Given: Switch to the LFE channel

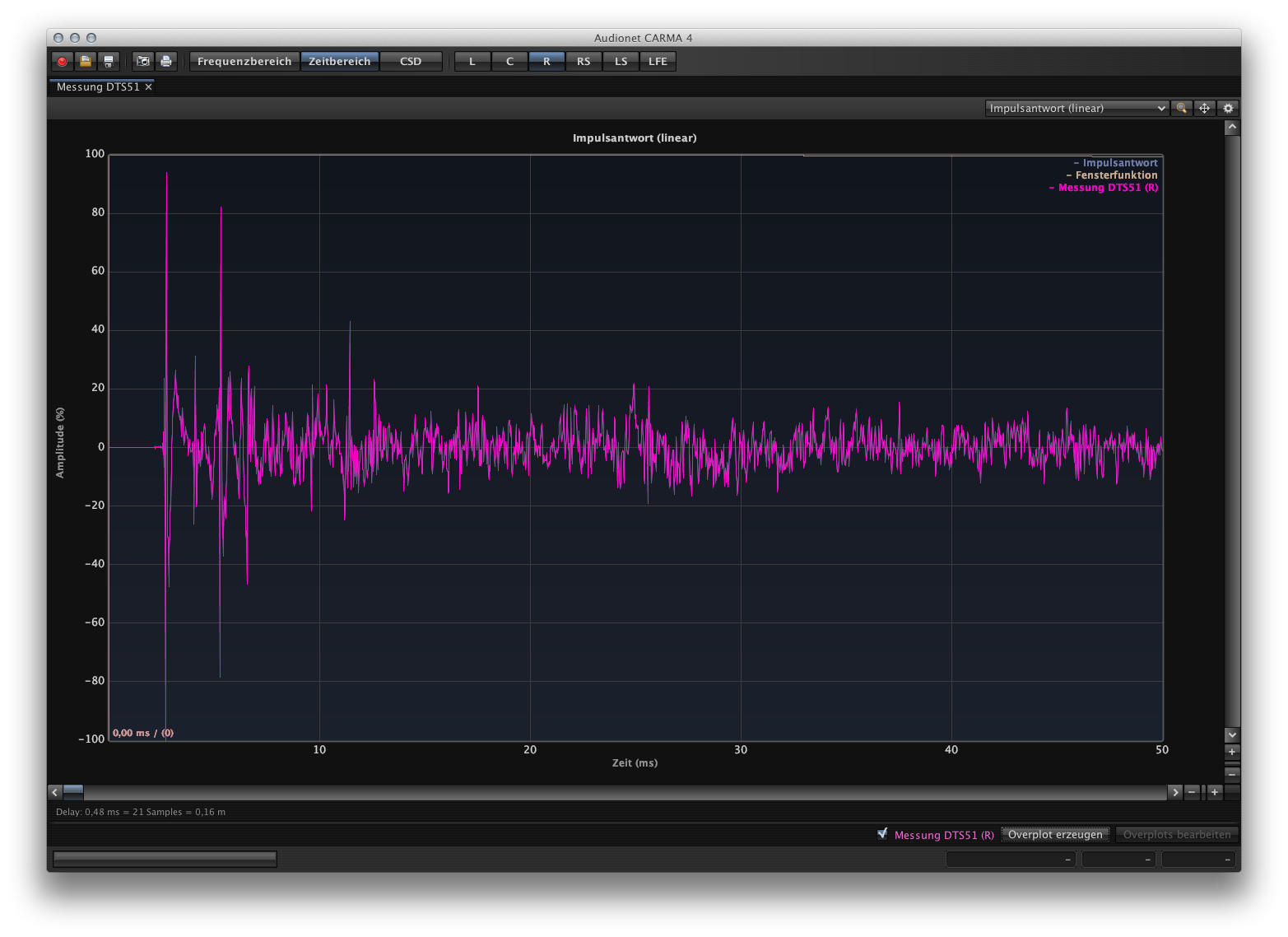Looking at the screenshot, I should [658, 62].
